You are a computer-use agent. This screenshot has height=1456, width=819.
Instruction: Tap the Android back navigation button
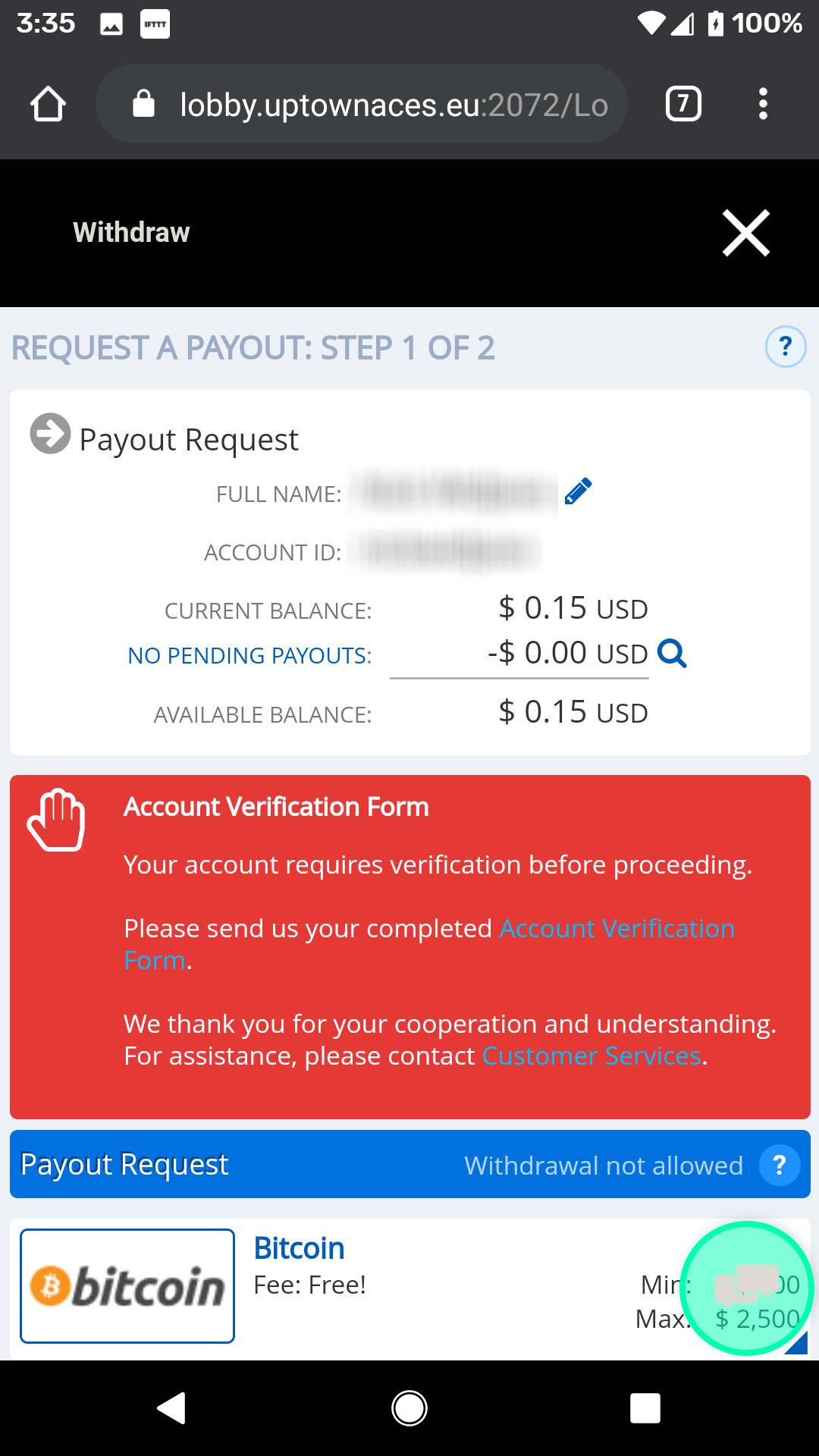point(171,1408)
